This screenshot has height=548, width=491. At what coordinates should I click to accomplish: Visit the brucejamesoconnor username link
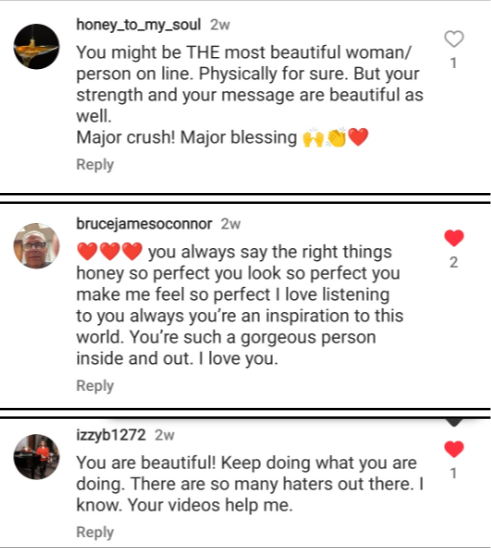point(144,224)
